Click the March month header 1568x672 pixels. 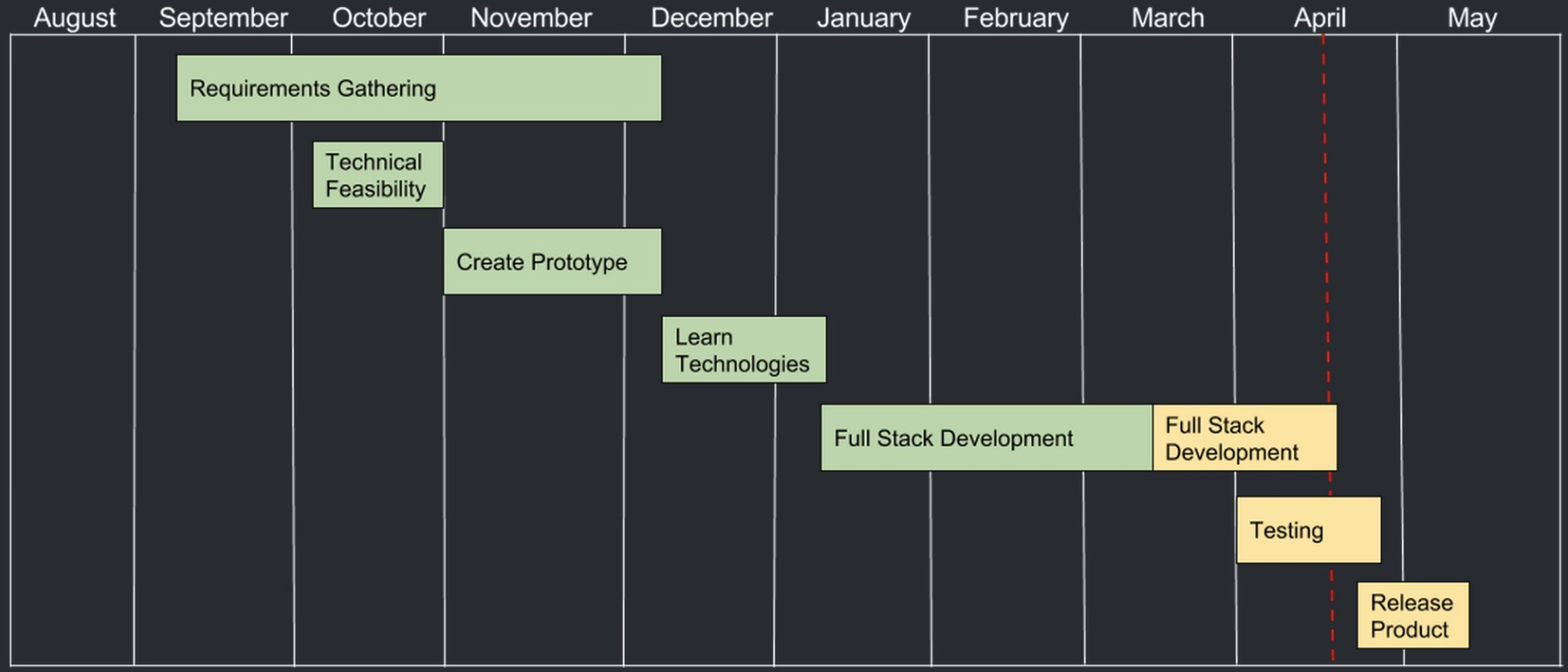tap(1169, 17)
